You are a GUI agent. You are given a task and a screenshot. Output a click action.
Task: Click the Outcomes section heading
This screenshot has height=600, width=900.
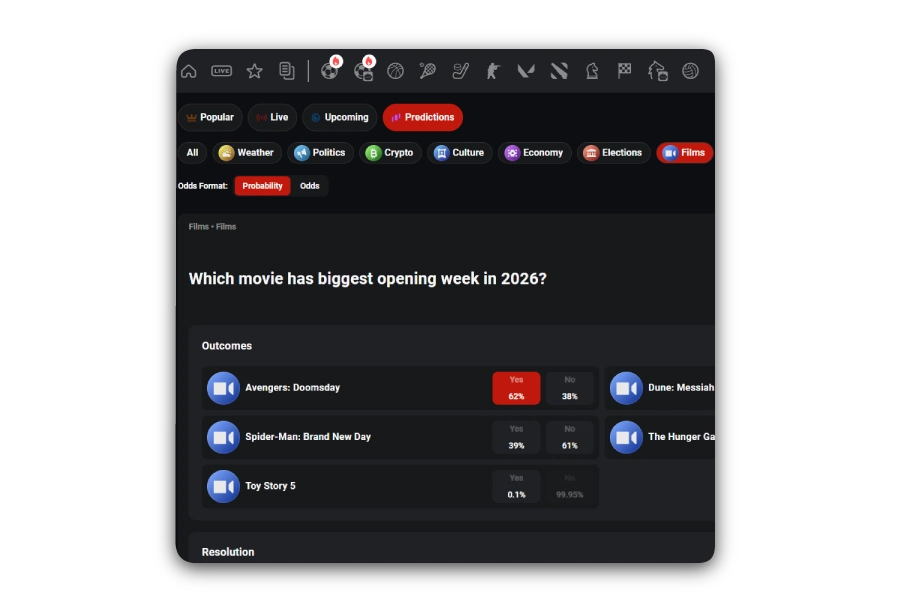coord(227,346)
